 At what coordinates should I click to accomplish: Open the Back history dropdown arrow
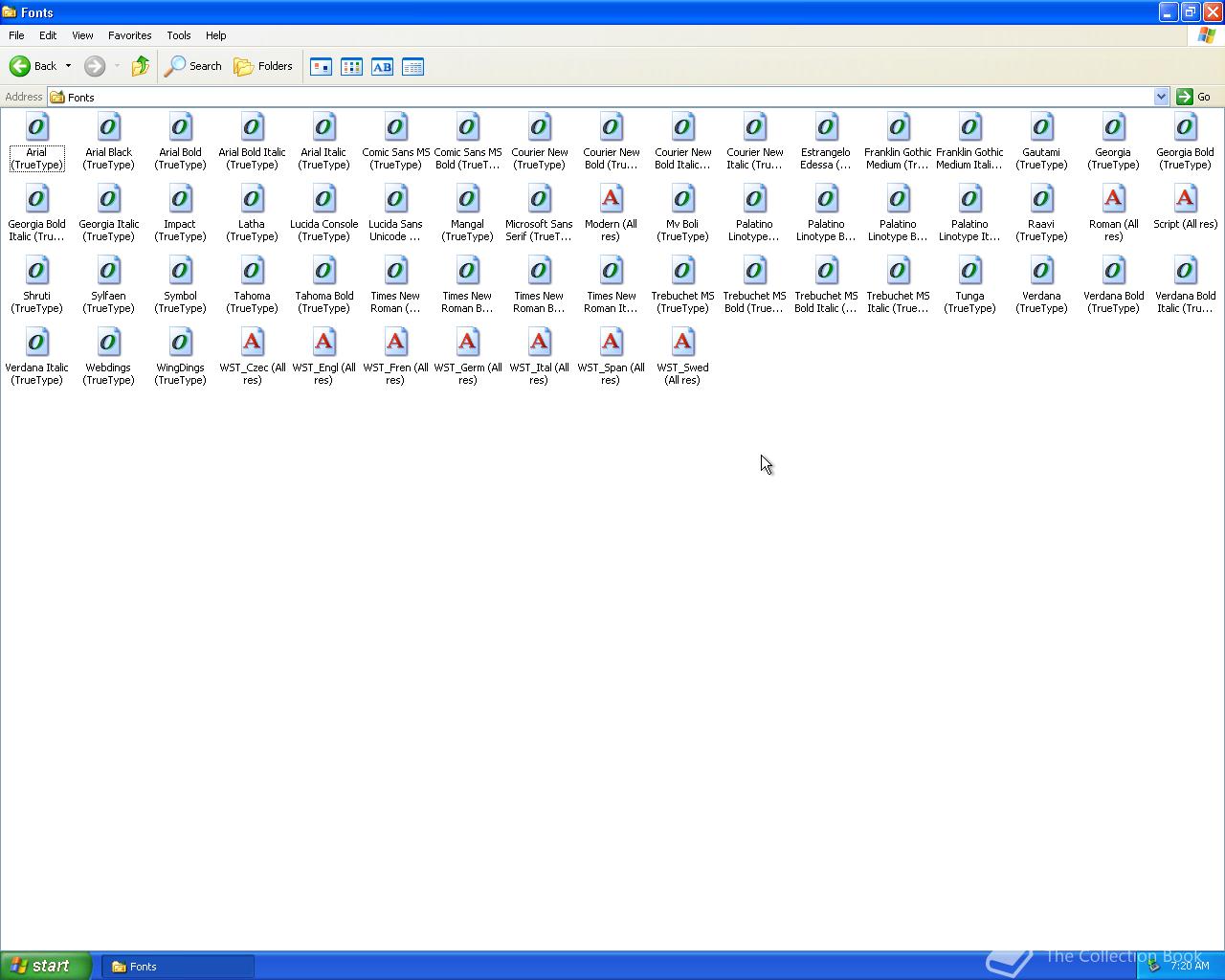click(x=68, y=66)
